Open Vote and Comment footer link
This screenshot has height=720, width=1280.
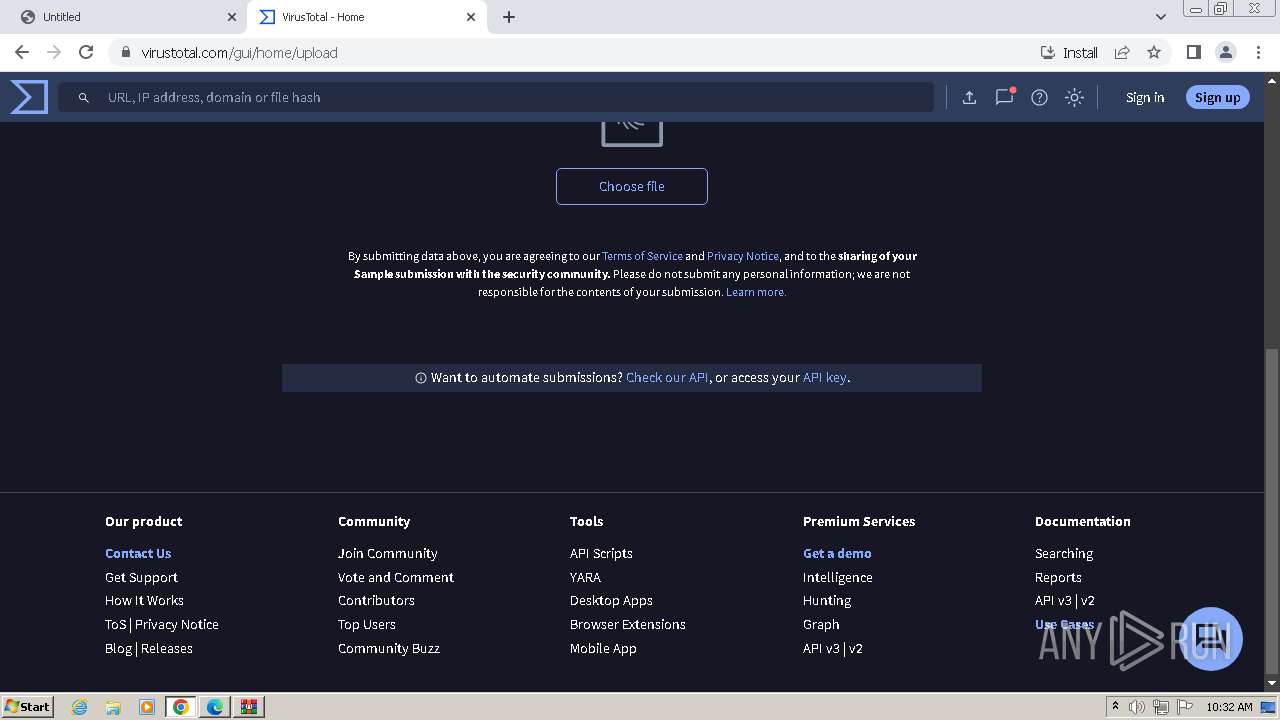tap(396, 577)
